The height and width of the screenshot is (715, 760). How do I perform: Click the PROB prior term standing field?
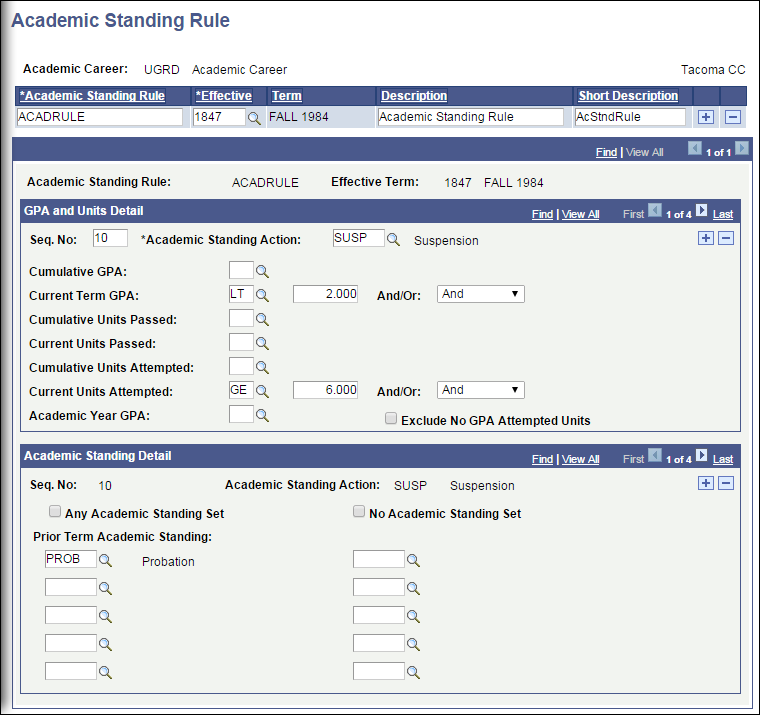point(71,559)
